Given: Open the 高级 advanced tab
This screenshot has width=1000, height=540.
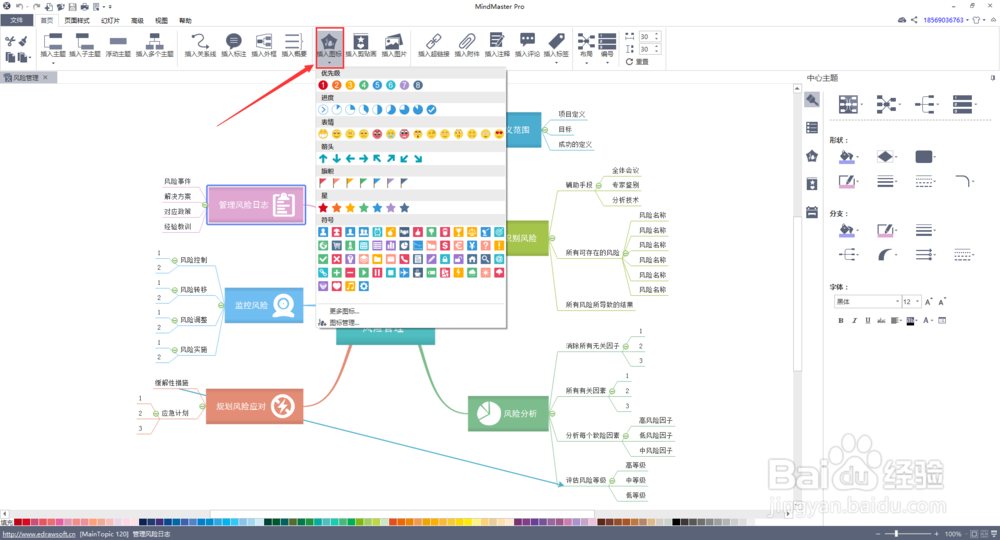Looking at the screenshot, I should point(137,20).
